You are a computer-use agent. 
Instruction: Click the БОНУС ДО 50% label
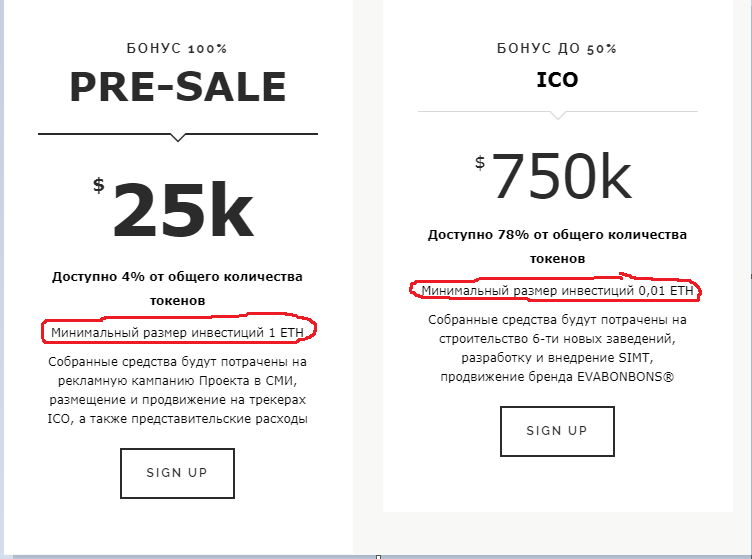pos(557,48)
